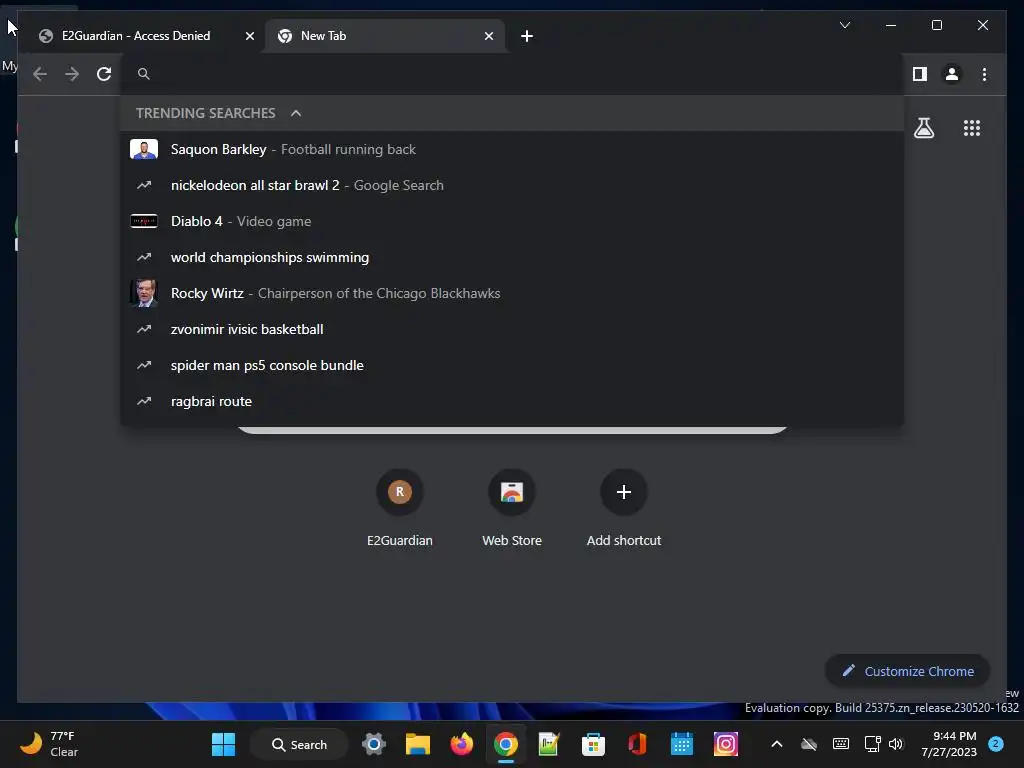The width and height of the screenshot is (1024, 768).
Task: Click the Diablo 4 logo thumbnail
Action: [x=144, y=221]
